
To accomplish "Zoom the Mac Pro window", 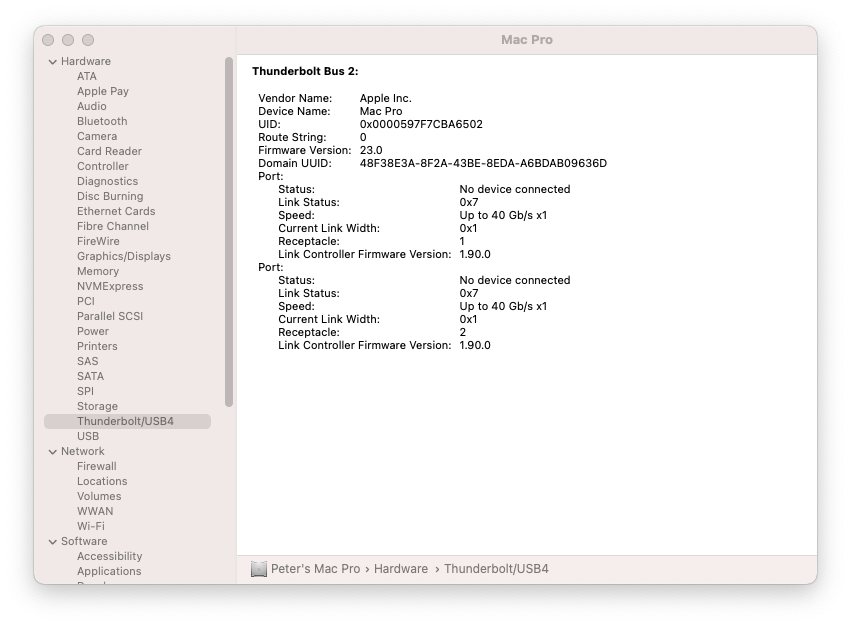I will coord(88,40).
